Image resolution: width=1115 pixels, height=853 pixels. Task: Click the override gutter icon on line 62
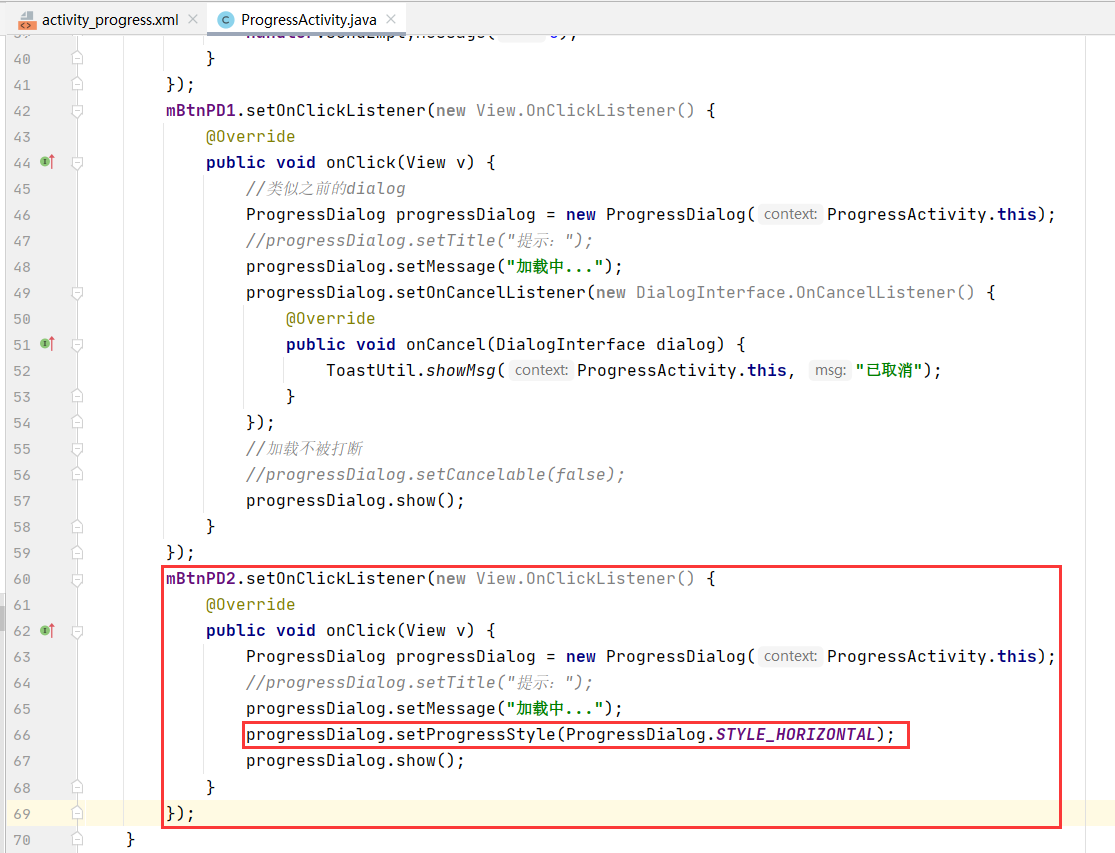pos(47,631)
